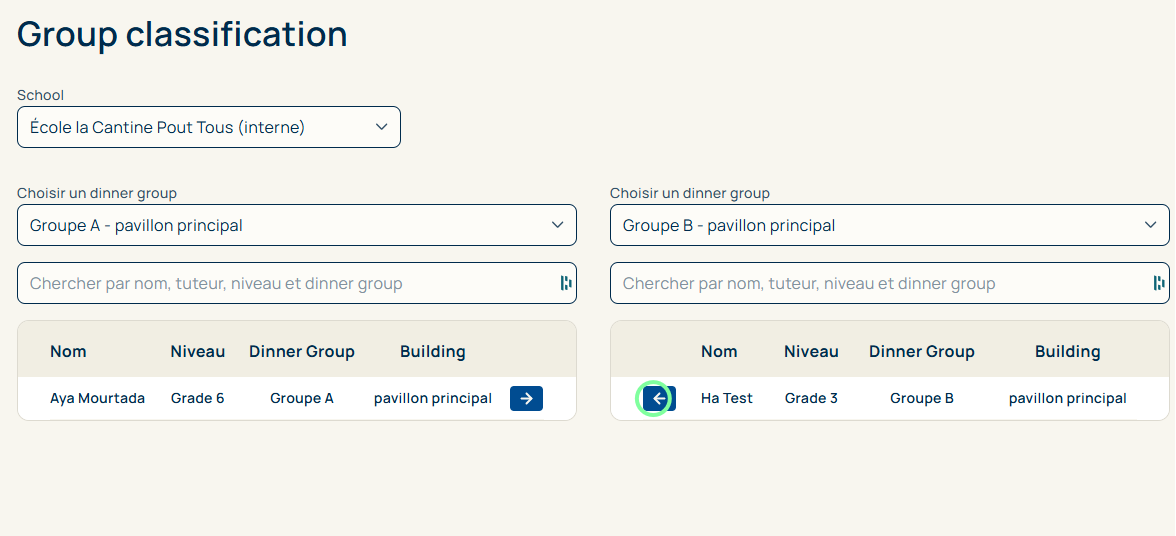Expand the Groupe B dinner group dropdown
1176x536 pixels.
click(889, 225)
